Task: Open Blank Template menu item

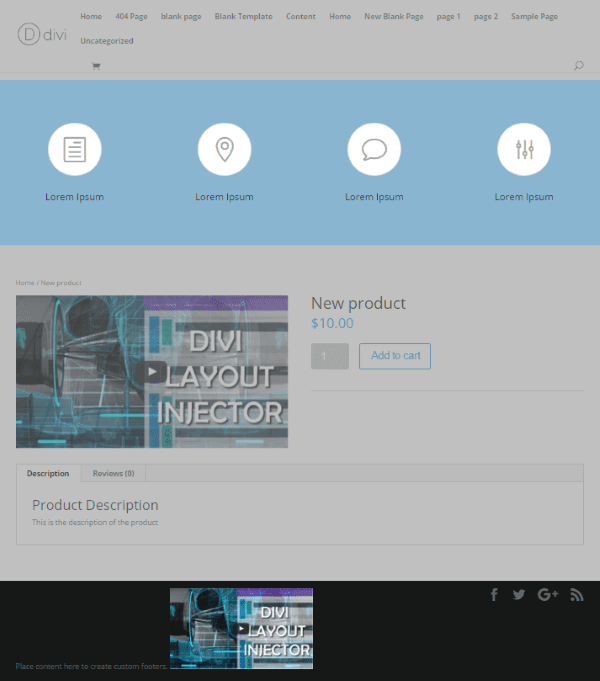Action: pos(244,17)
